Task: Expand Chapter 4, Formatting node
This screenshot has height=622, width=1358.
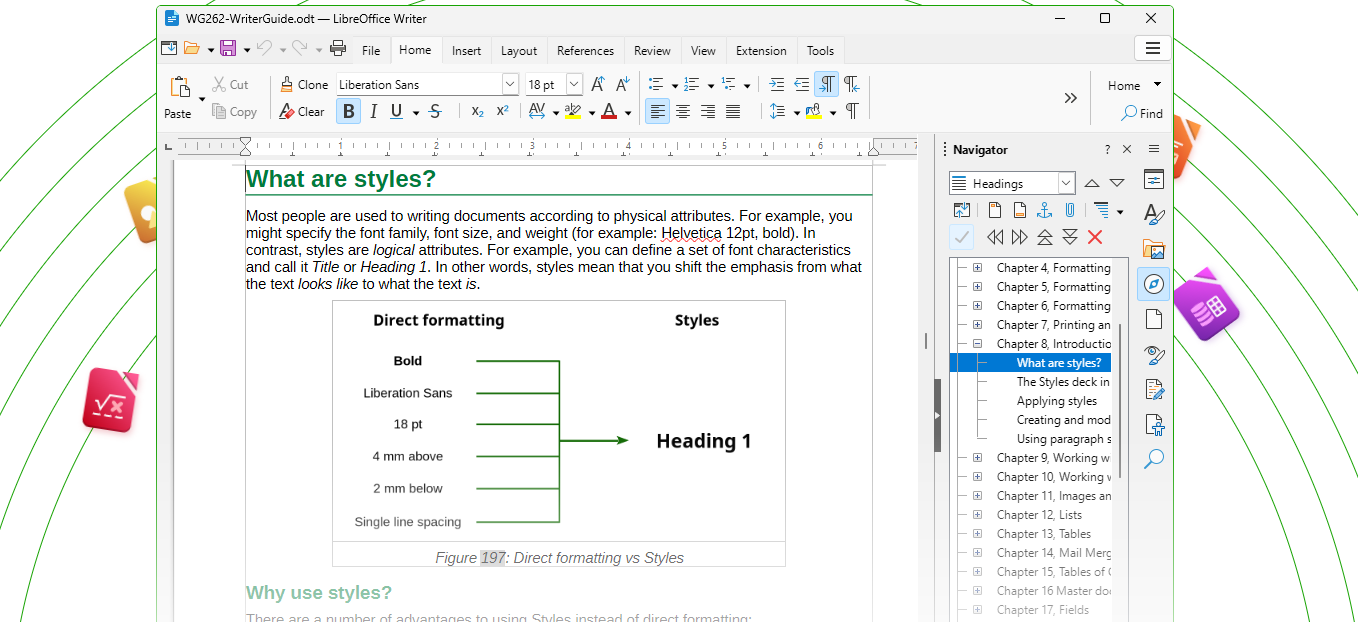Action: [x=977, y=267]
